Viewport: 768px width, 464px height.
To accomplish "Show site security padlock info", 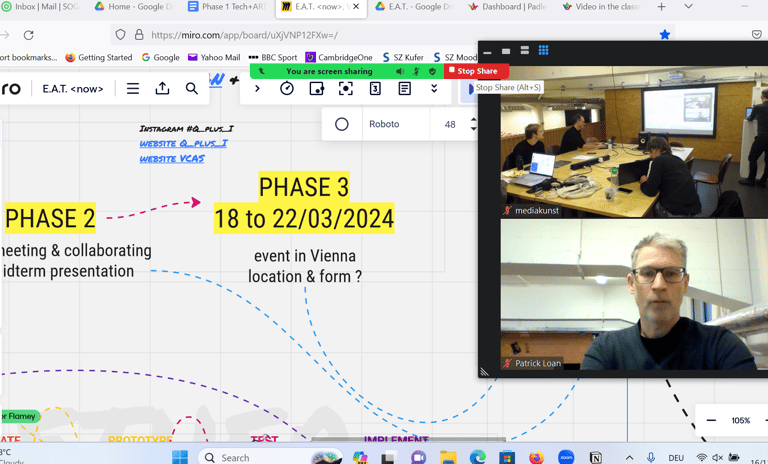I will (139, 35).
